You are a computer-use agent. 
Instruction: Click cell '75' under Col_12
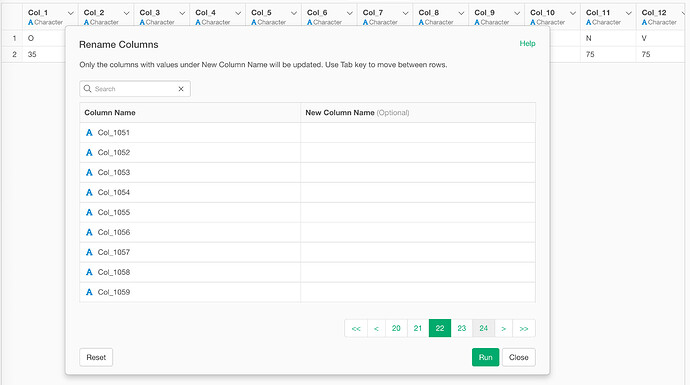point(646,54)
